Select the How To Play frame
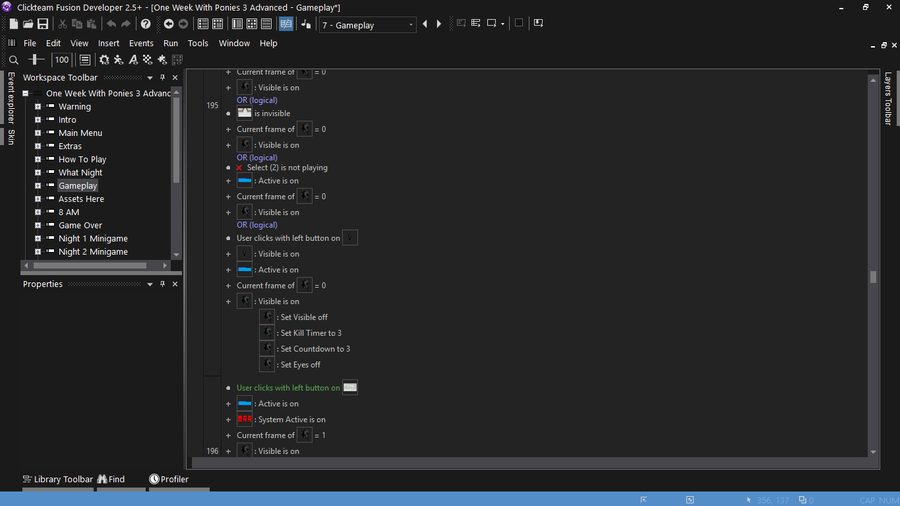Image resolution: width=900 pixels, height=506 pixels. click(82, 159)
